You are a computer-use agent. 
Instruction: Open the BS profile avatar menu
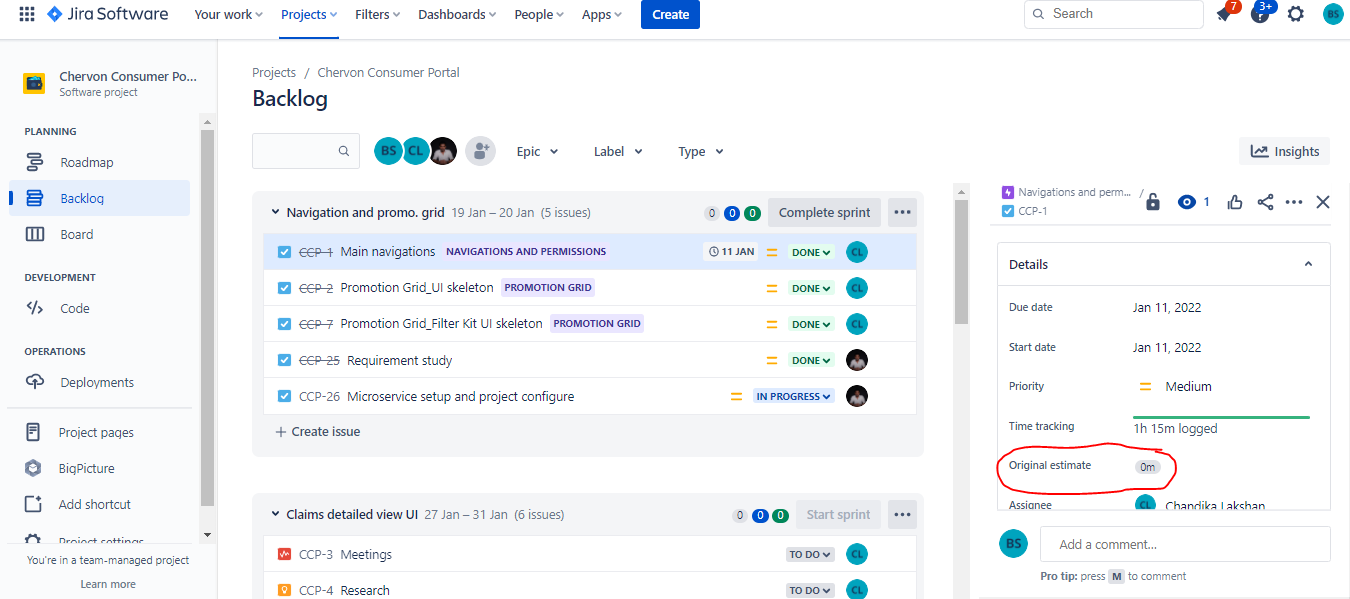[1333, 14]
